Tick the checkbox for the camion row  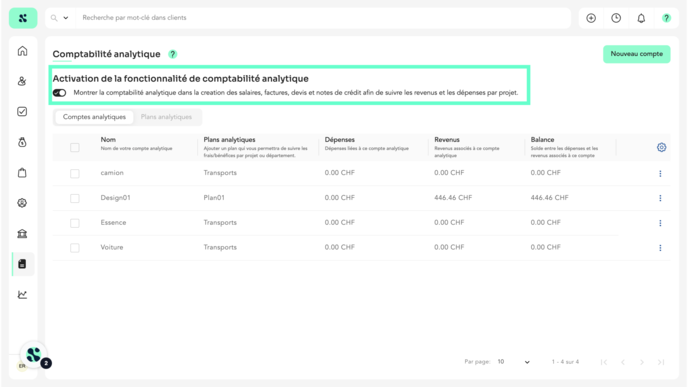pos(75,173)
